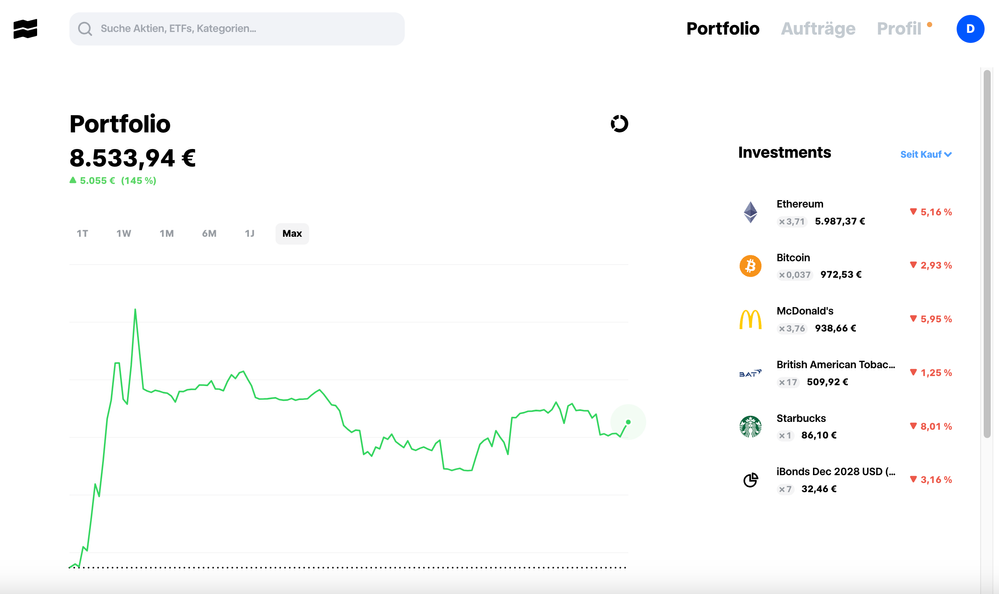Select the 1T time range
This screenshot has width=999, height=594.
82,233
